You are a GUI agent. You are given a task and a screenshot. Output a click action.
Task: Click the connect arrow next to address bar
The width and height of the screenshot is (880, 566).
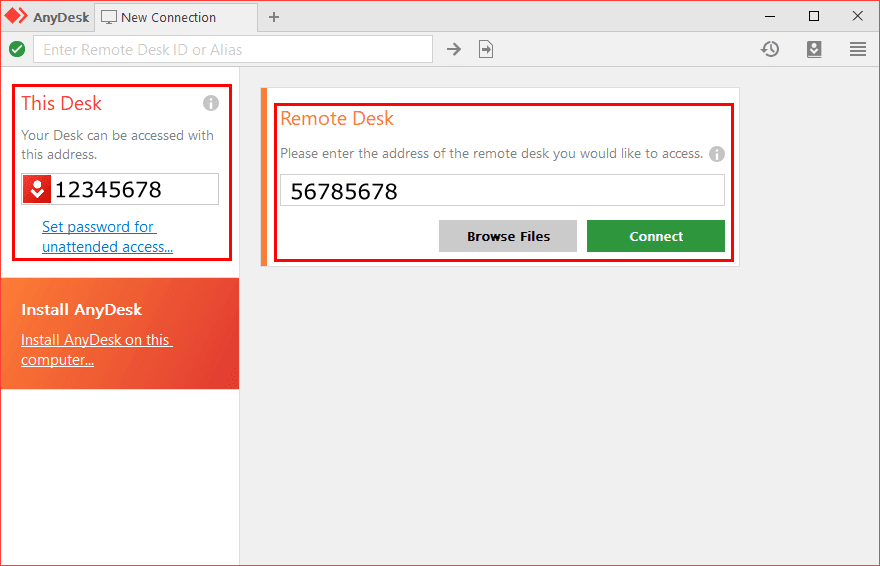[454, 49]
